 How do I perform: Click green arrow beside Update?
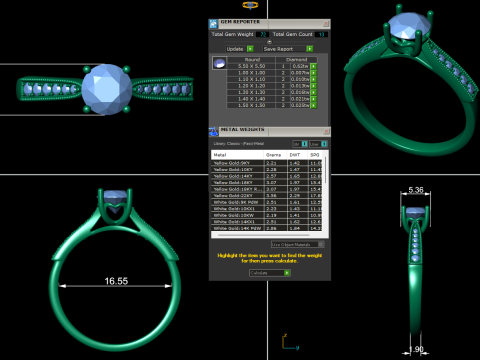point(250,49)
